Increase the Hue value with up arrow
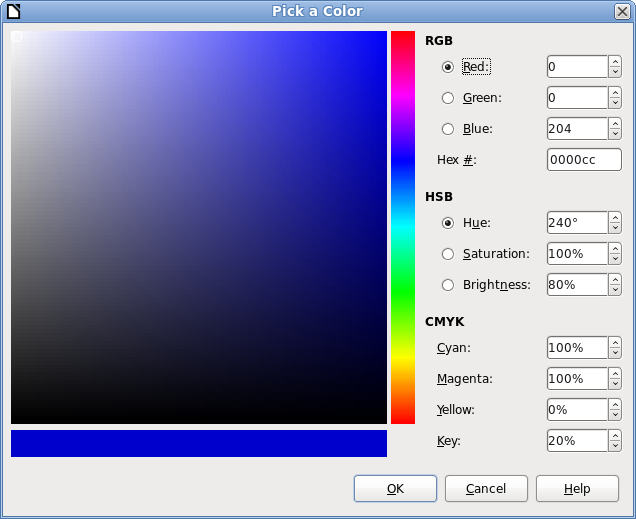The height and width of the screenshot is (519, 636). pyautogui.click(x=614, y=218)
